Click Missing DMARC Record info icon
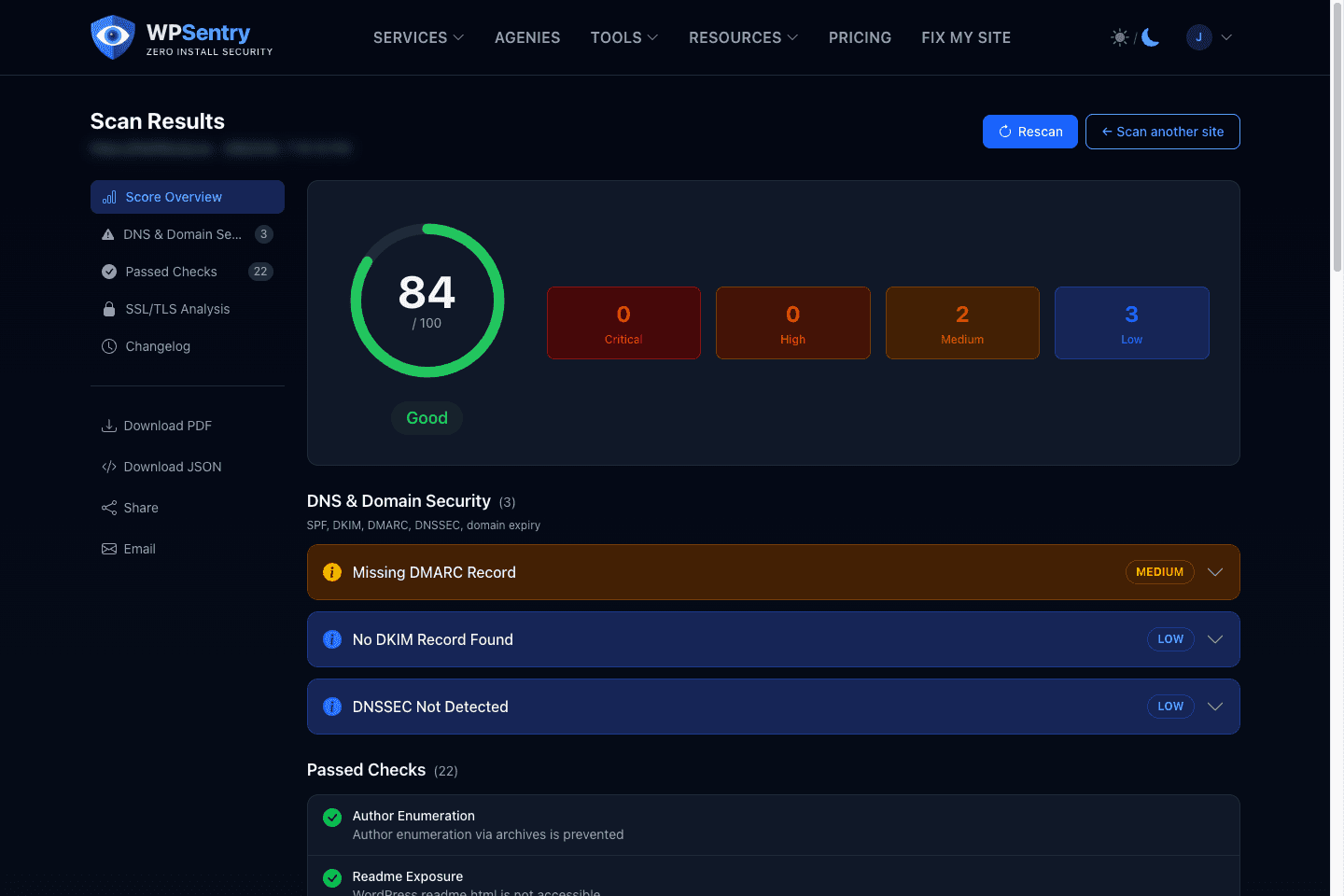The width and height of the screenshot is (1344, 896). [332, 572]
